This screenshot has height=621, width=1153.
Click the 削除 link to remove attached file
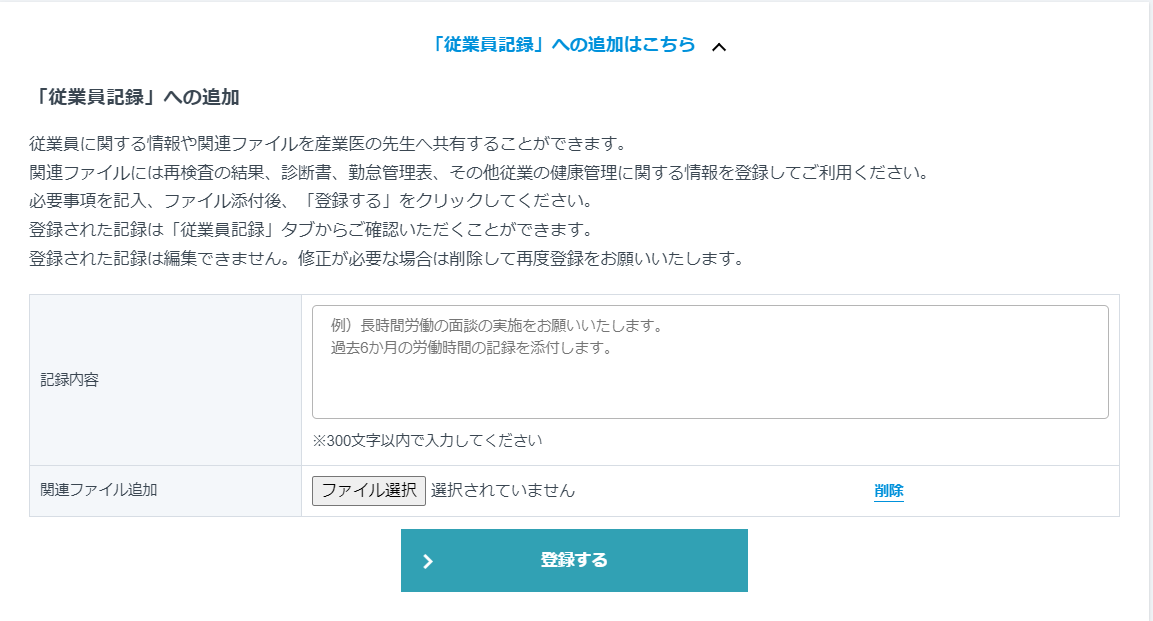[888, 490]
